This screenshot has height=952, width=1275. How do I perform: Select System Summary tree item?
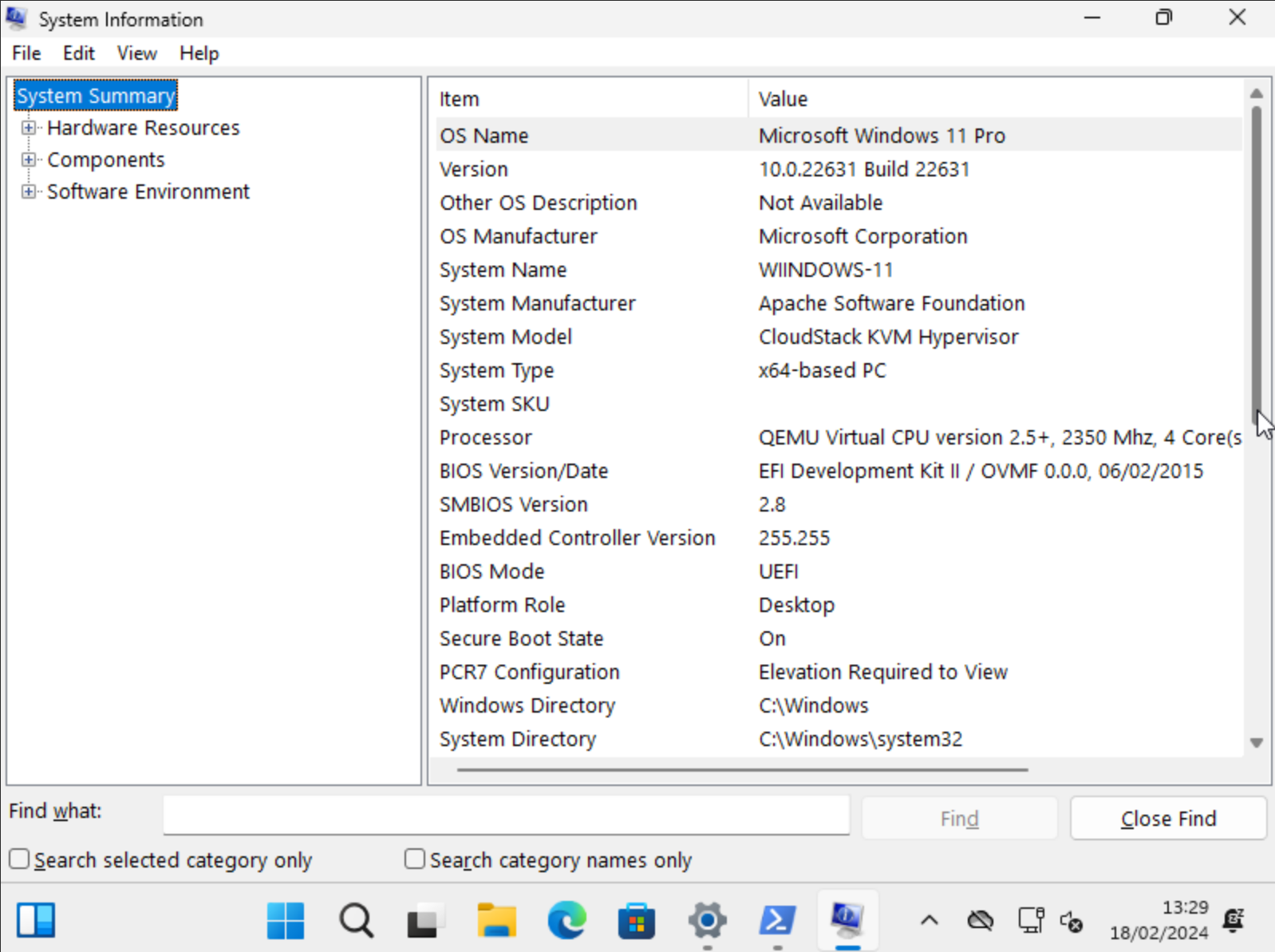96,96
